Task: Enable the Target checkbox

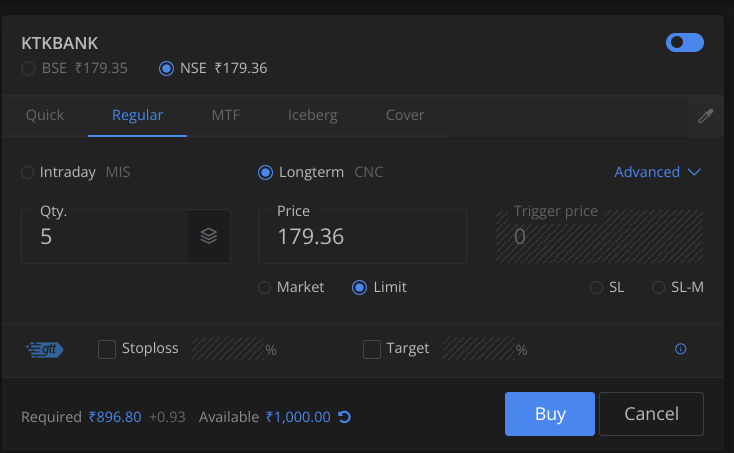Action: pos(372,349)
